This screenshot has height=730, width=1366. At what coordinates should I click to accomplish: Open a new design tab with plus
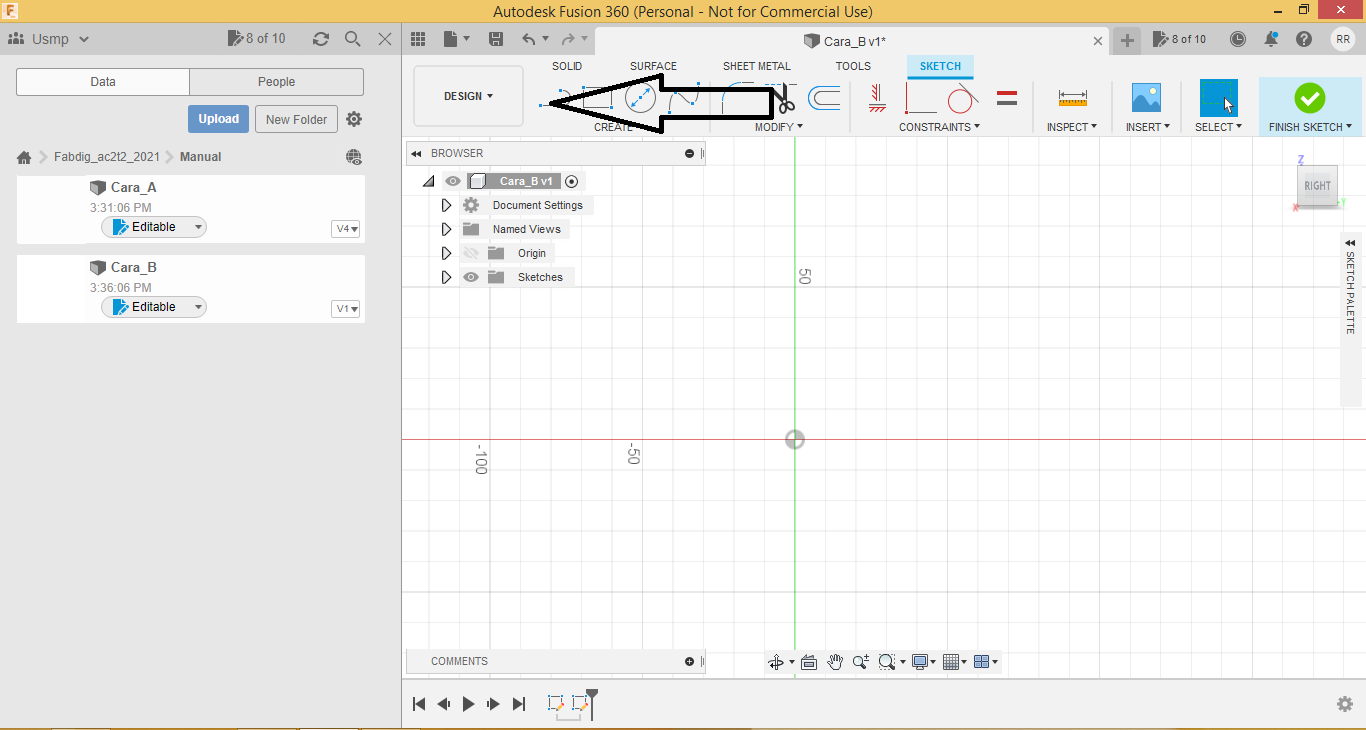(x=1127, y=40)
